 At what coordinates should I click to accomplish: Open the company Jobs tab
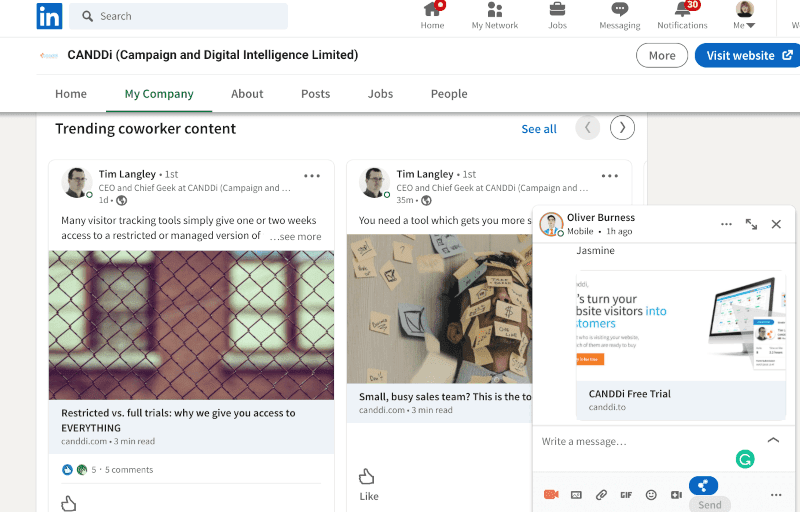[x=380, y=94]
